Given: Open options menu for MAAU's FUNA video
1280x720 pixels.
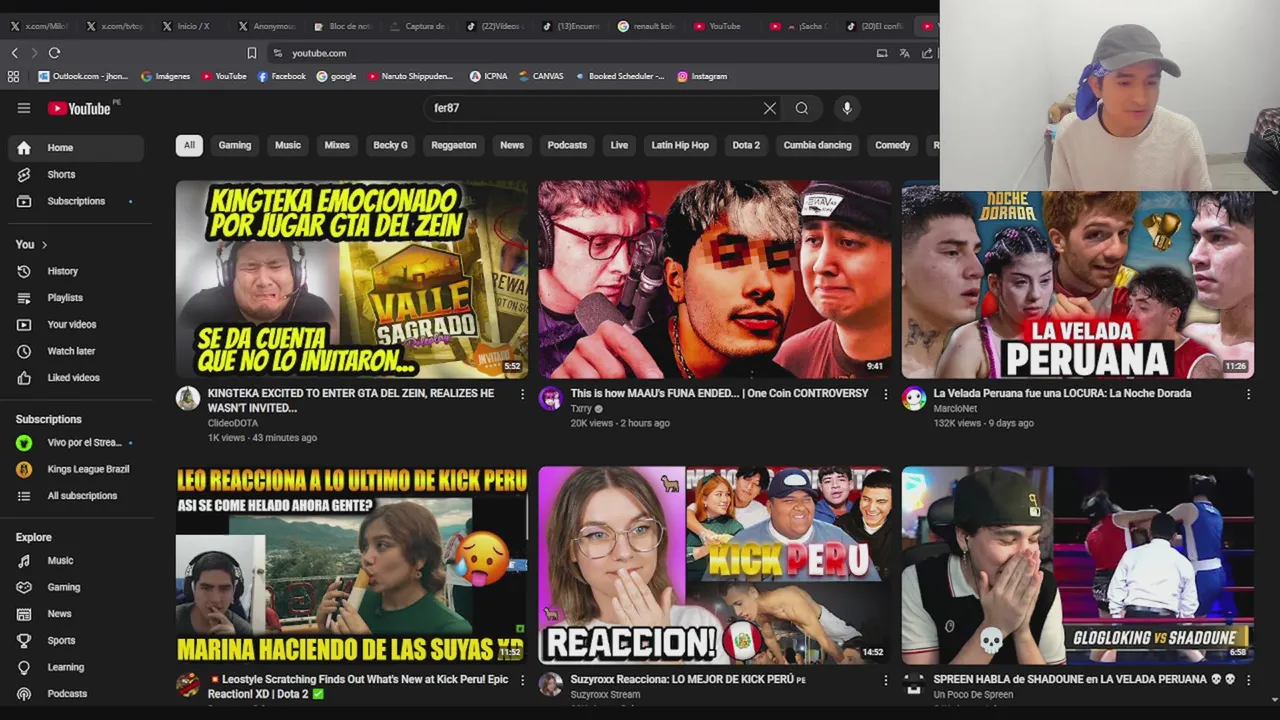Looking at the screenshot, I should click(x=885, y=395).
